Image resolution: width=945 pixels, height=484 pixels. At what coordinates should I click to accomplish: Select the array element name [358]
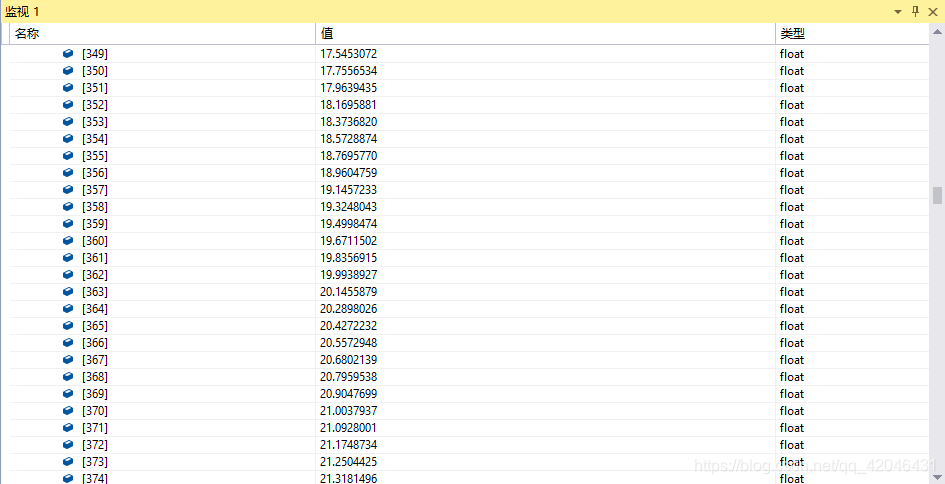pos(95,207)
